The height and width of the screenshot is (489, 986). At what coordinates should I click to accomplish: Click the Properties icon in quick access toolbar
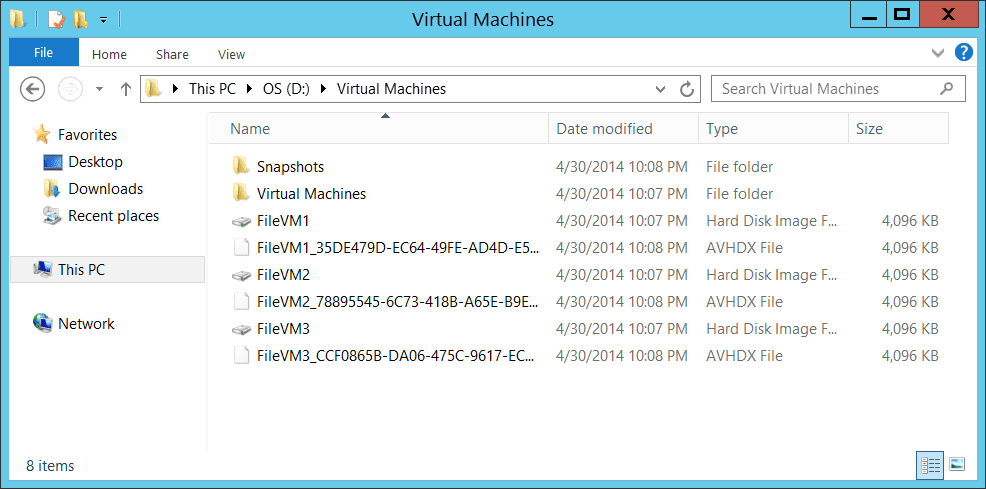[57, 19]
